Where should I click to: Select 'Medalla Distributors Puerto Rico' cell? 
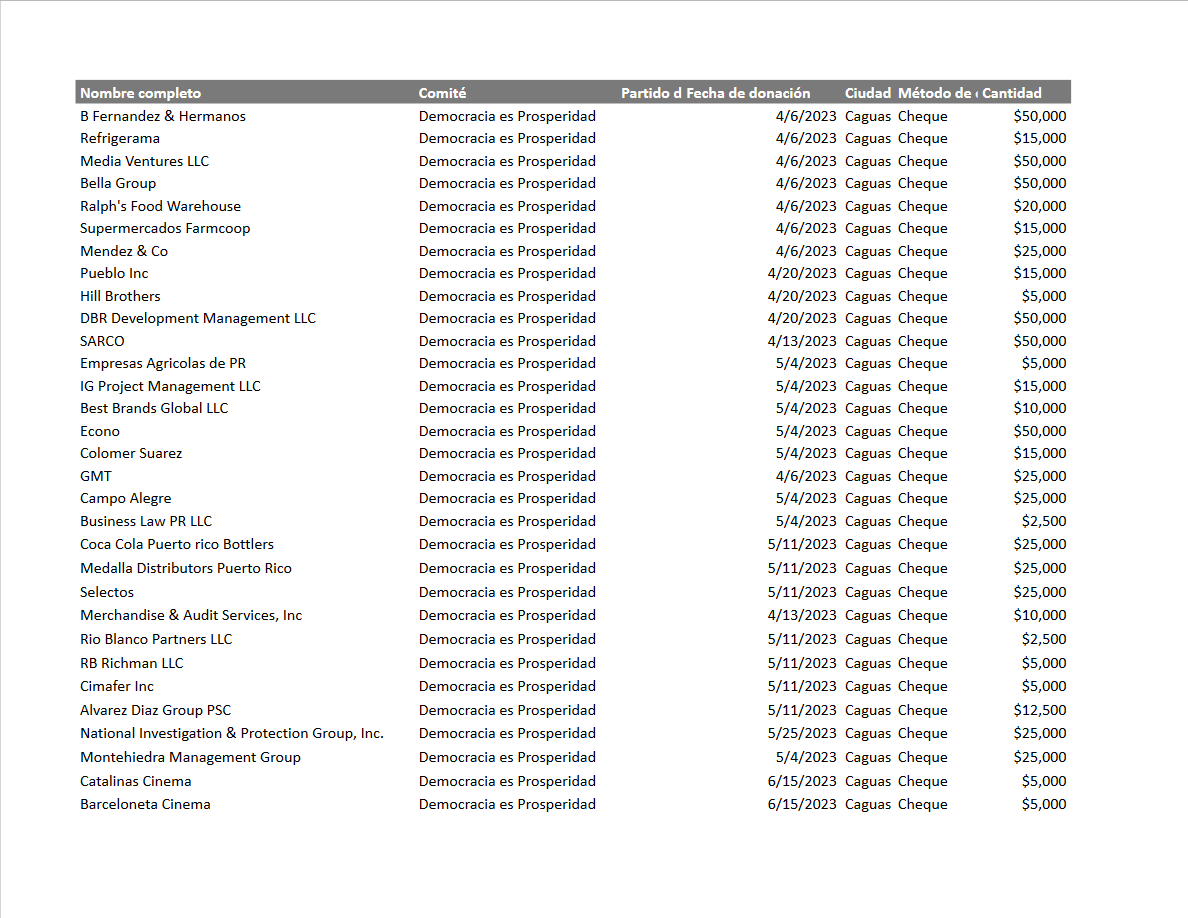pyautogui.click(x=186, y=568)
